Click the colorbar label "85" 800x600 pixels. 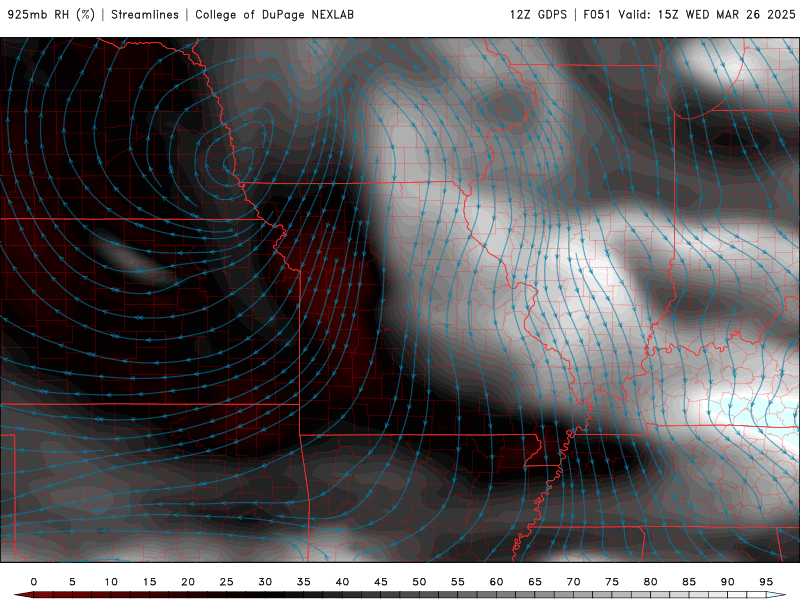tap(689, 582)
